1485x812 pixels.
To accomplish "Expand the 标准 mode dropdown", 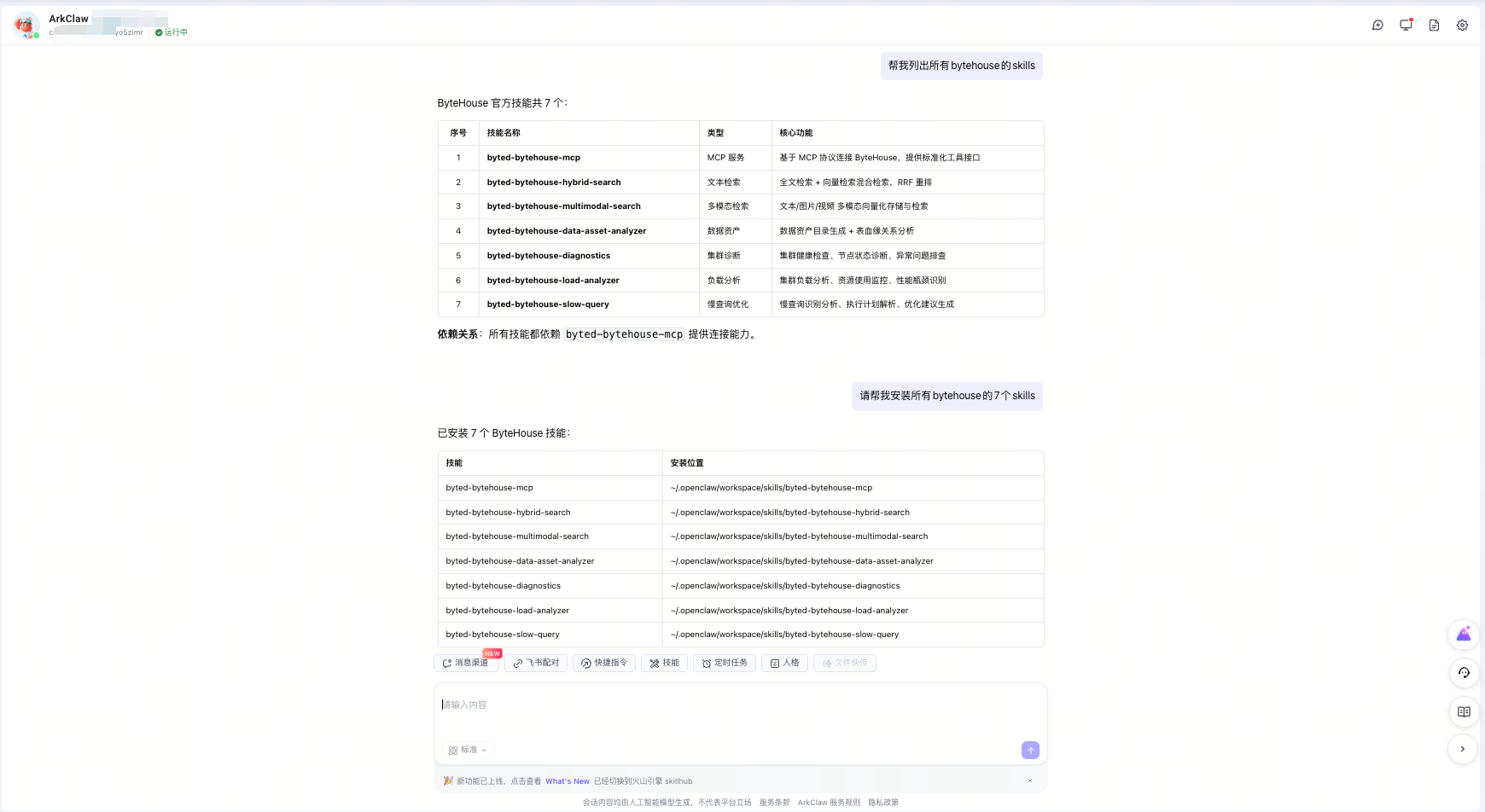I will 469,750.
